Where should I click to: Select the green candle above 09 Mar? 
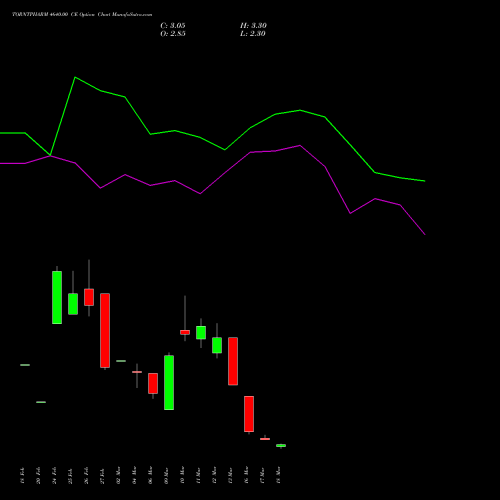click(x=169, y=383)
